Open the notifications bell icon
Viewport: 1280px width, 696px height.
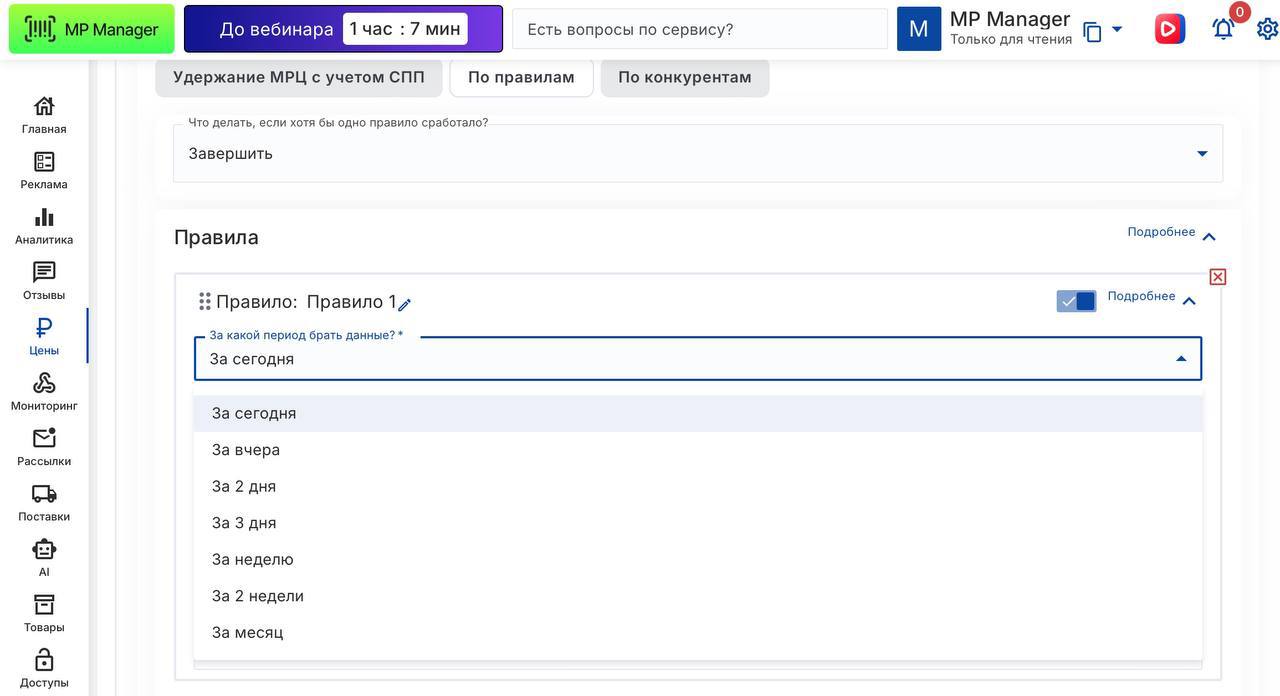[1222, 29]
